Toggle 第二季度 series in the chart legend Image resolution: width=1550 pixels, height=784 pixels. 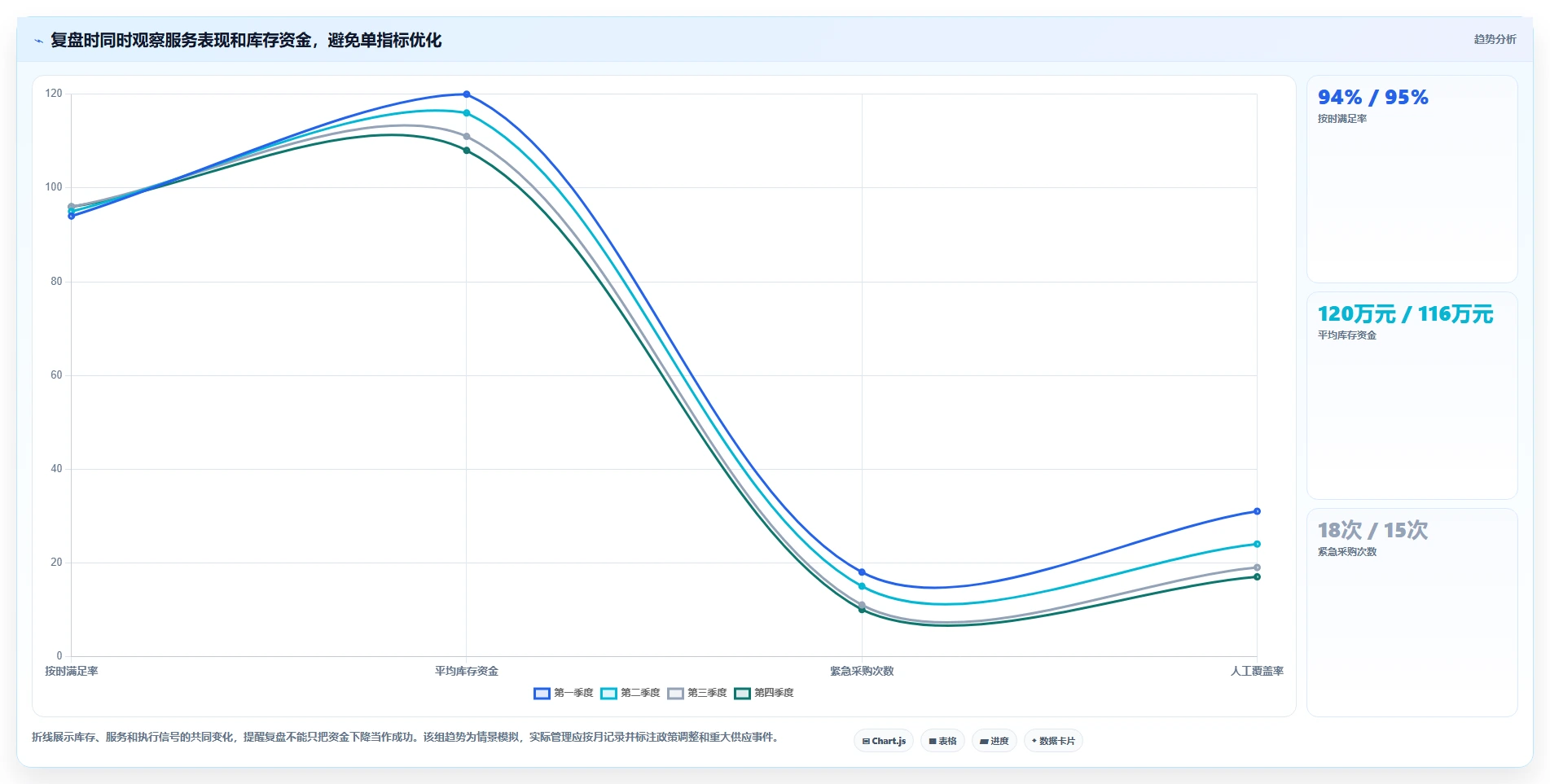coord(630,693)
